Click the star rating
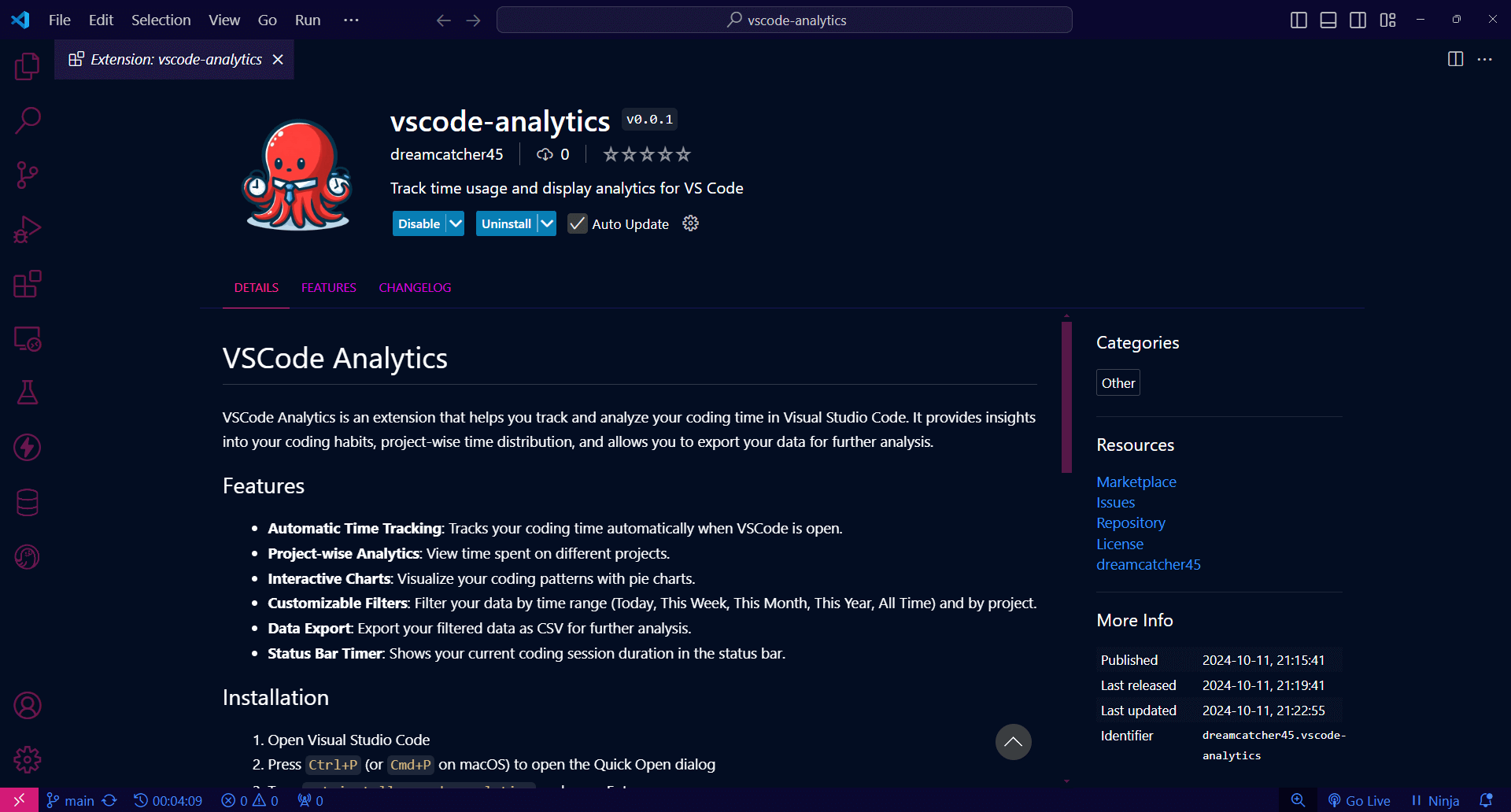 pyautogui.click(x=647, y=154)
